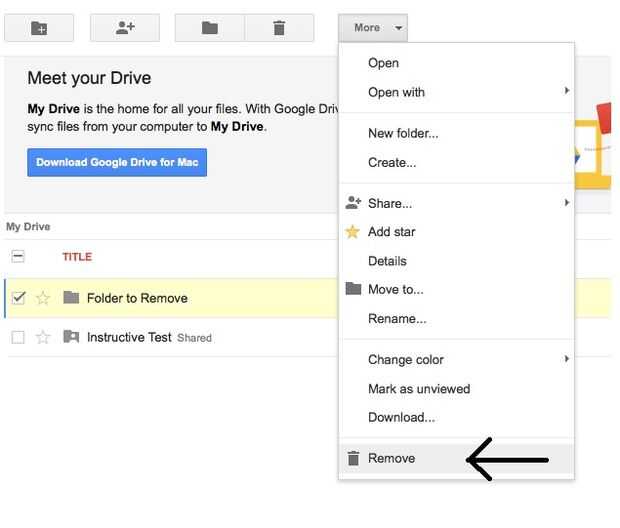This screenshot has height=528, width=620.
Task: Open the Folder to Remove row
Action: pyautogui.click(x=137, y=298)
